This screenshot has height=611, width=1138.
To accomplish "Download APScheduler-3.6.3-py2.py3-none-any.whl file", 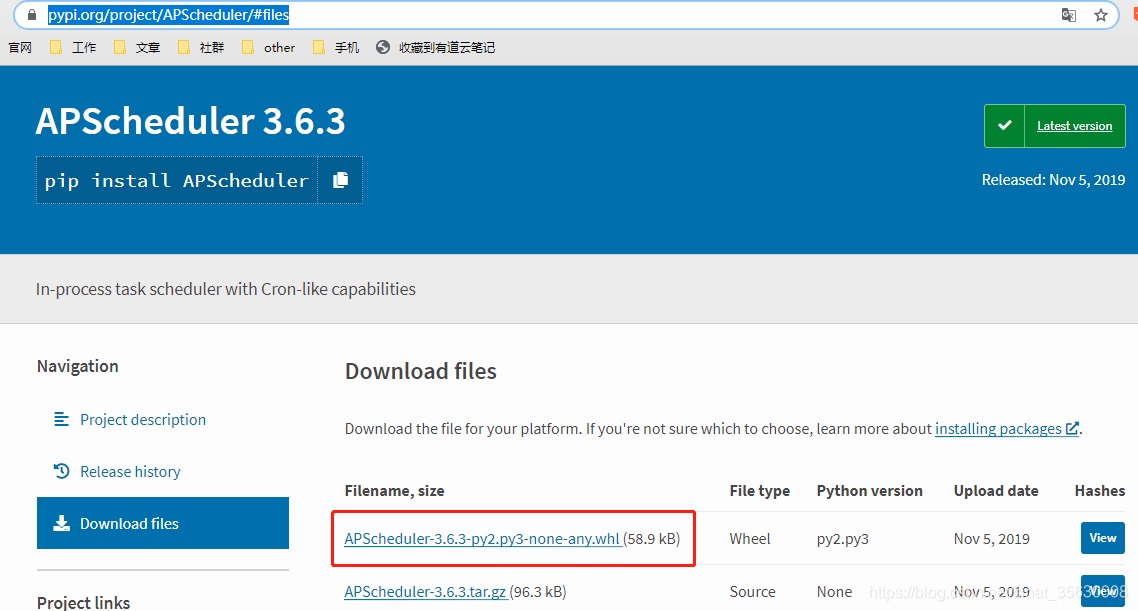I will [x=482, y=538].
